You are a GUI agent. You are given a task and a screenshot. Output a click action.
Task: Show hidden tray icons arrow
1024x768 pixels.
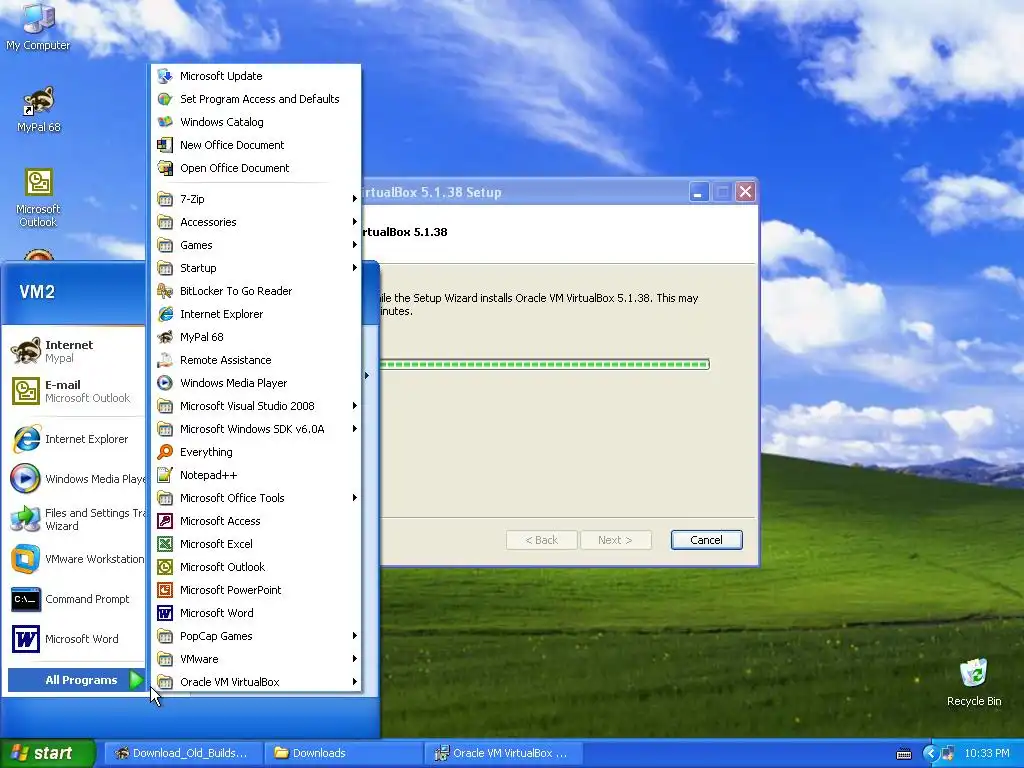930,753
